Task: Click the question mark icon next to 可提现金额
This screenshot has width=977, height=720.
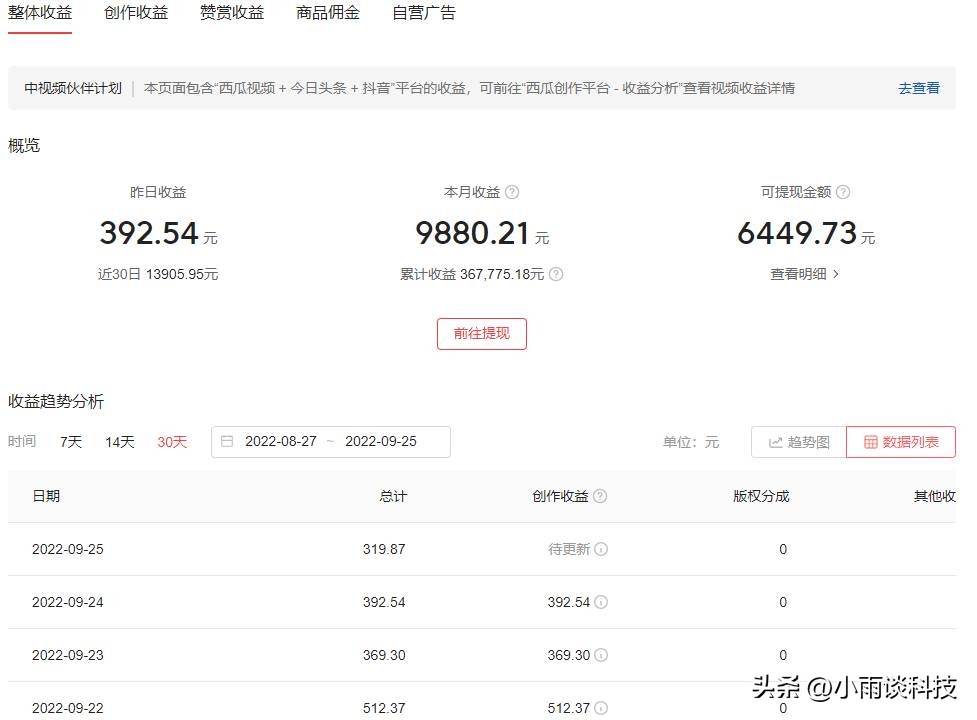Action: click(843, 192)
